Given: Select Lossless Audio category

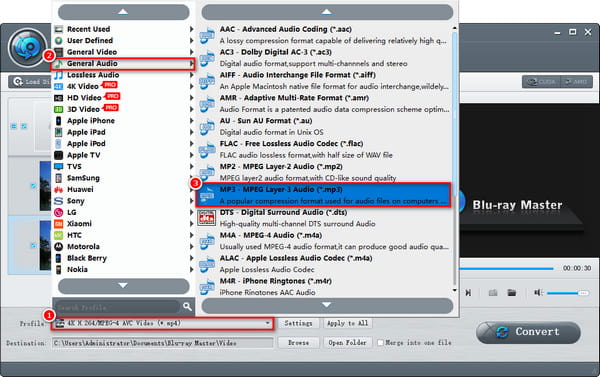Looking at the screenshot, I should [123, 75].
